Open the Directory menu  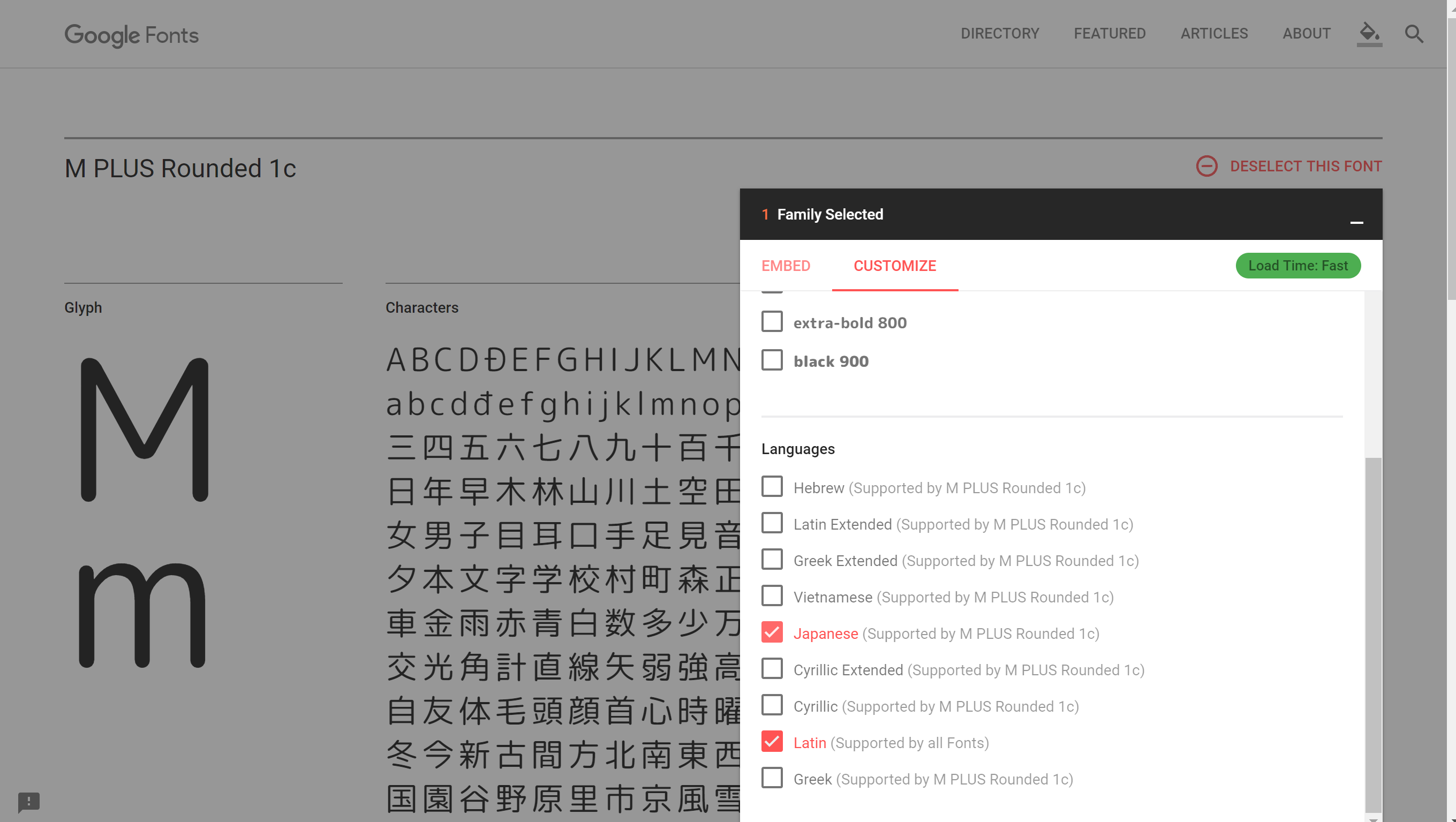pyautogui.click(x=1000, y=33)
